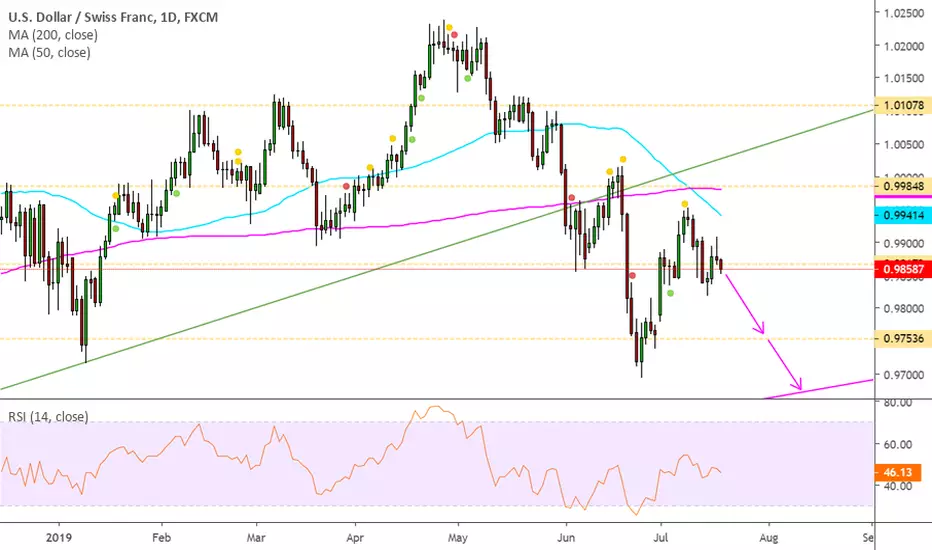
Task: Click the 1.00500 price axis label
Action: tap(903, 144)
